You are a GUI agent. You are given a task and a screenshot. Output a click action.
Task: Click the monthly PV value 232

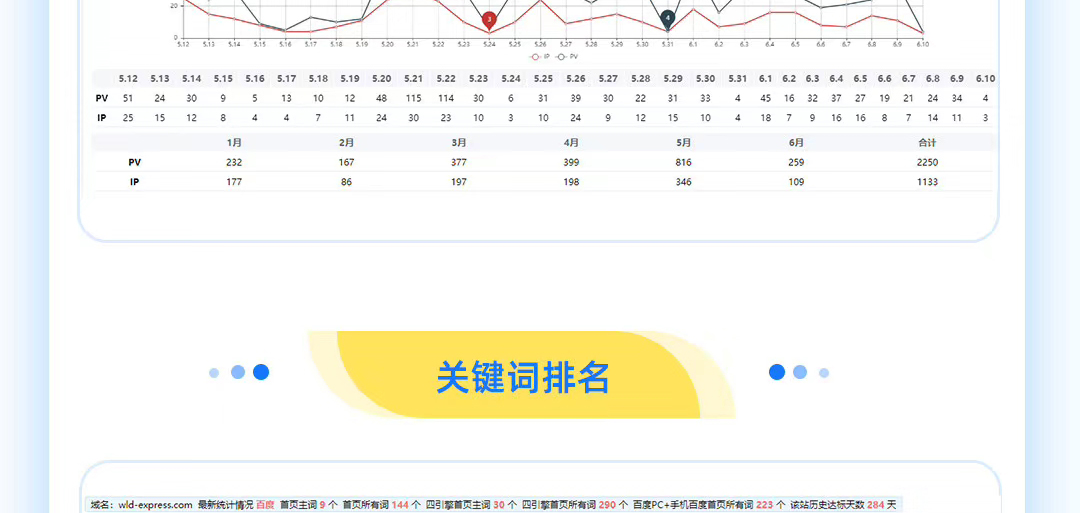(234, 163)
